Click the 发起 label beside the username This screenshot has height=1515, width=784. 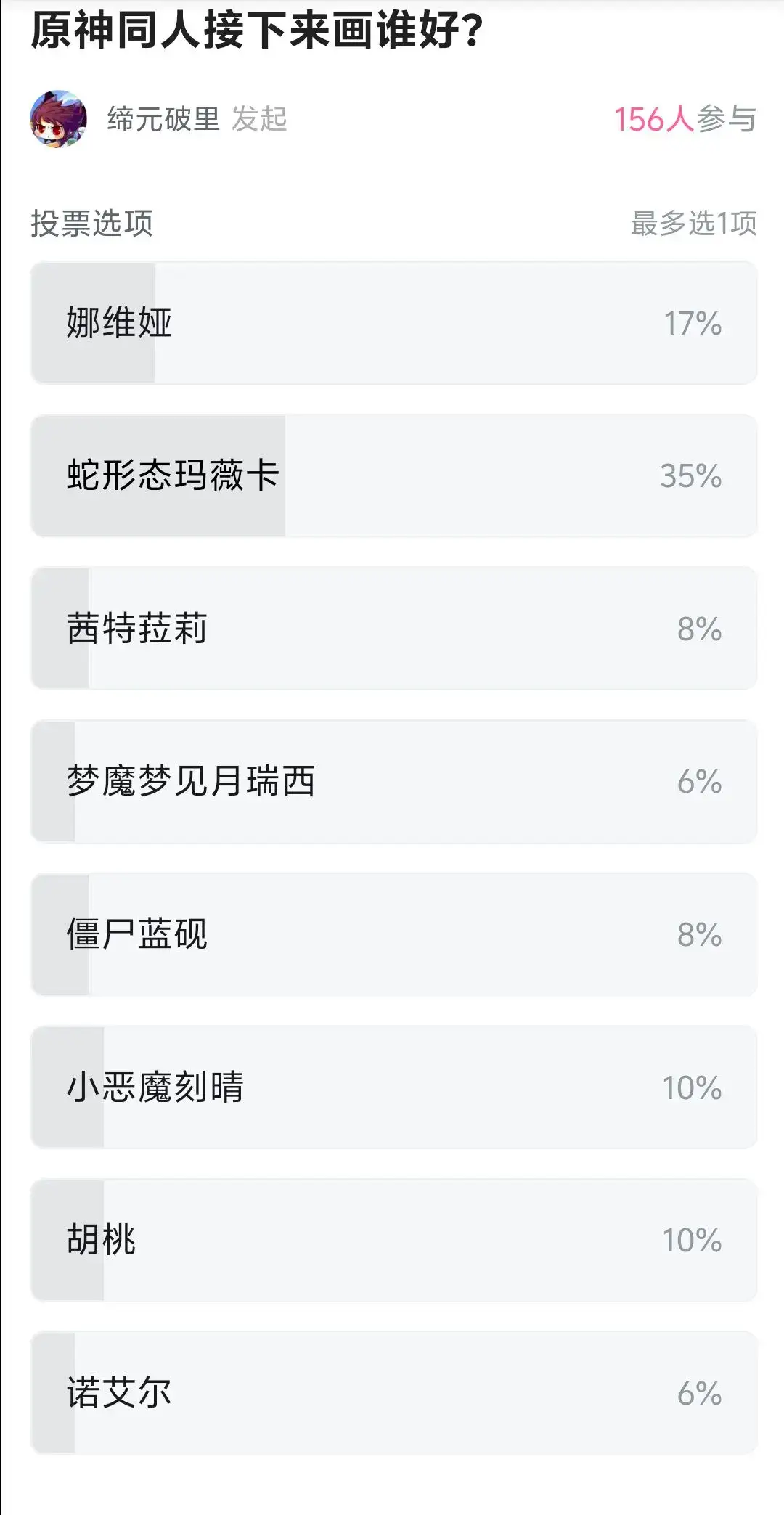click(x=259, y=119)
